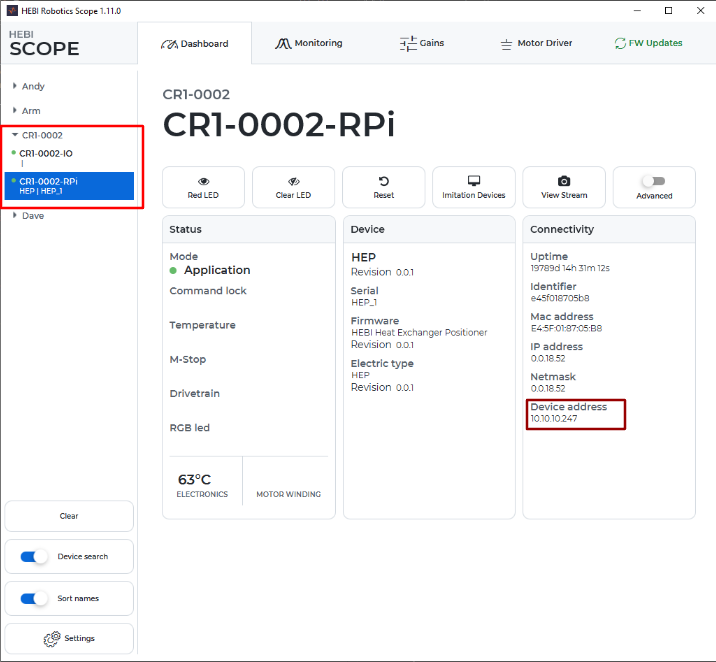The width and height of the screenshot is (716, 662).
Task: Click the Identifier e45f018705b8 value
Action: 560,298
